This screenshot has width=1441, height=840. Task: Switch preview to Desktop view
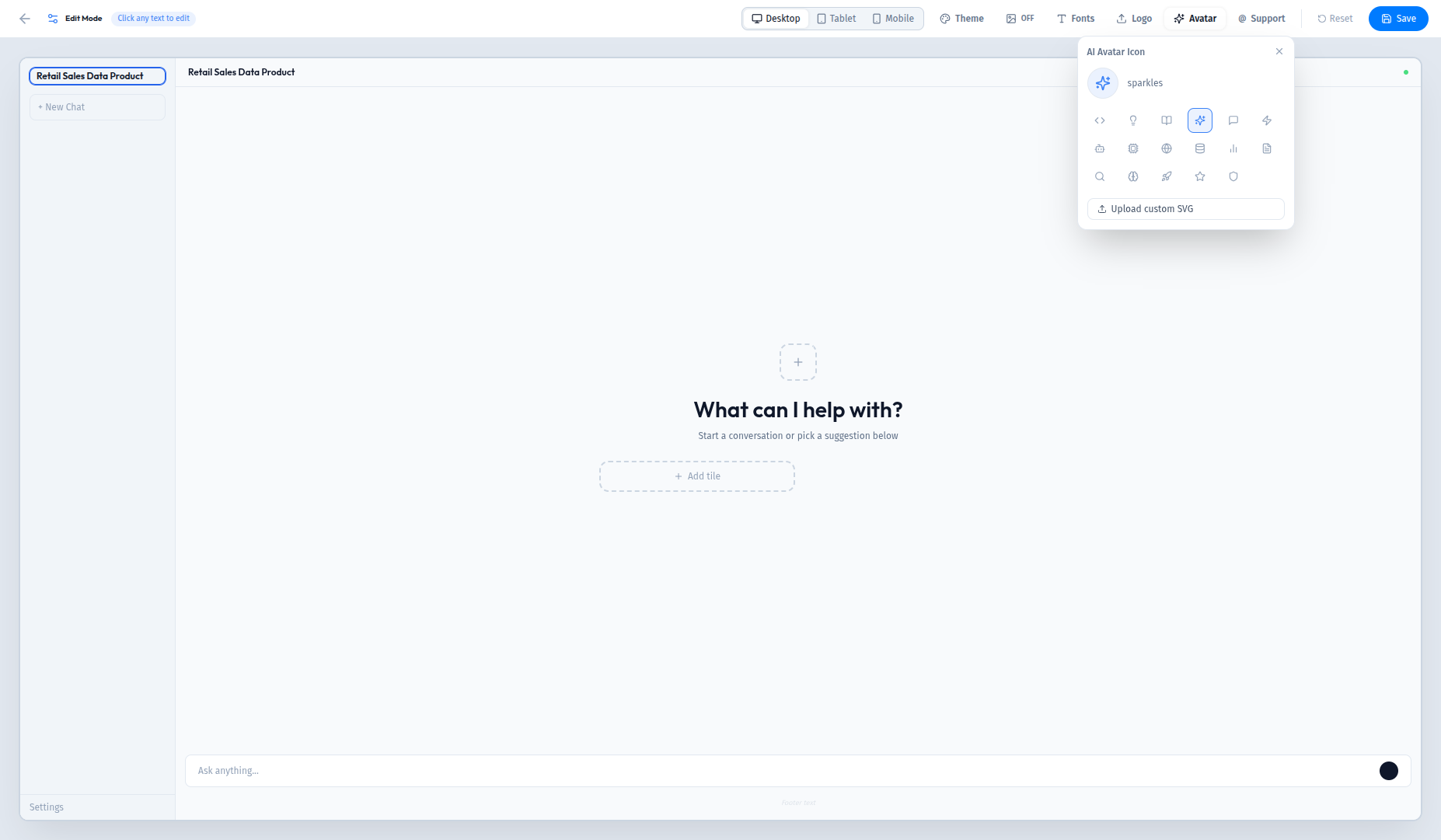776,19
